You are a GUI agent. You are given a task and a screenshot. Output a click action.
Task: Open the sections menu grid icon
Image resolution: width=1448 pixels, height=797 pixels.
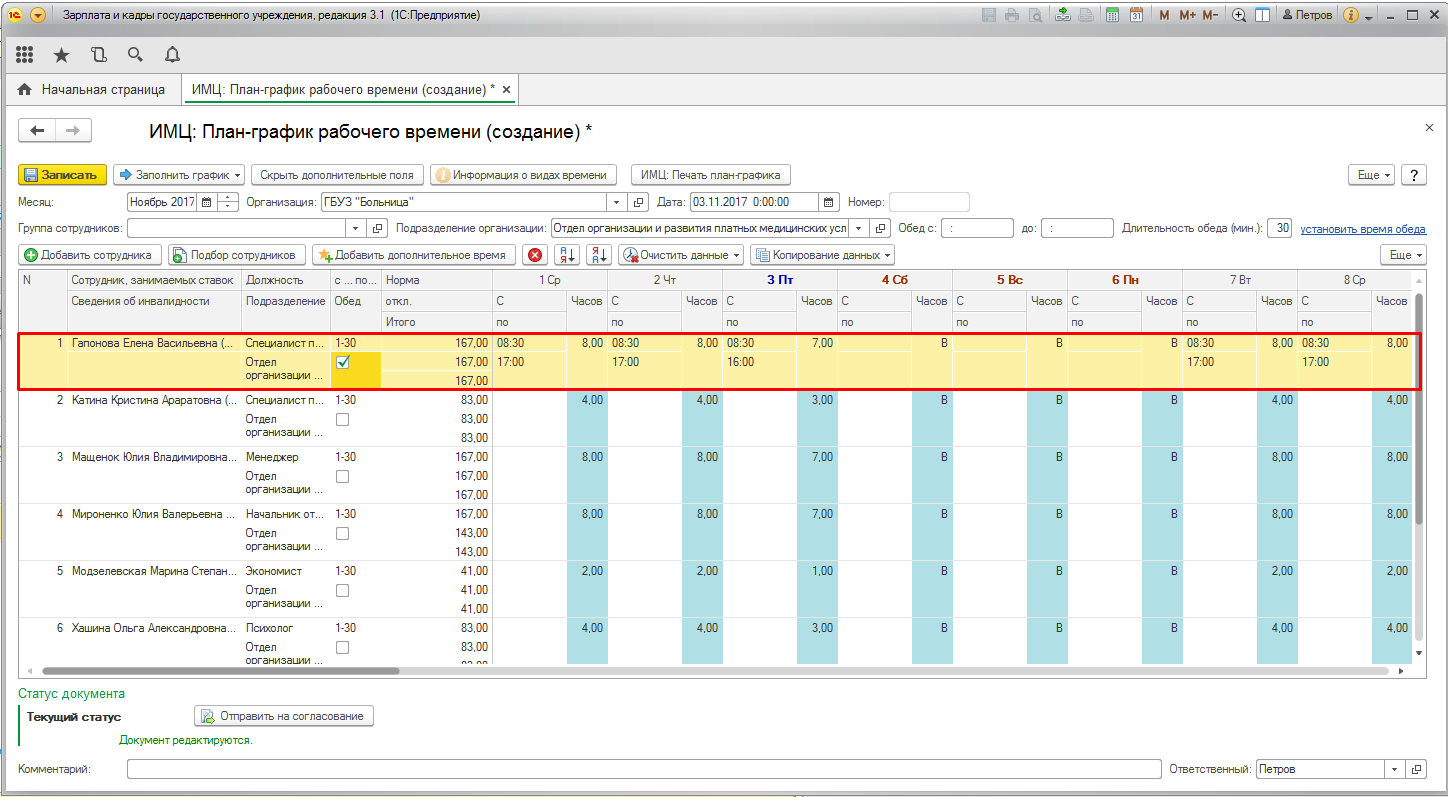click(x=24, y=55)
